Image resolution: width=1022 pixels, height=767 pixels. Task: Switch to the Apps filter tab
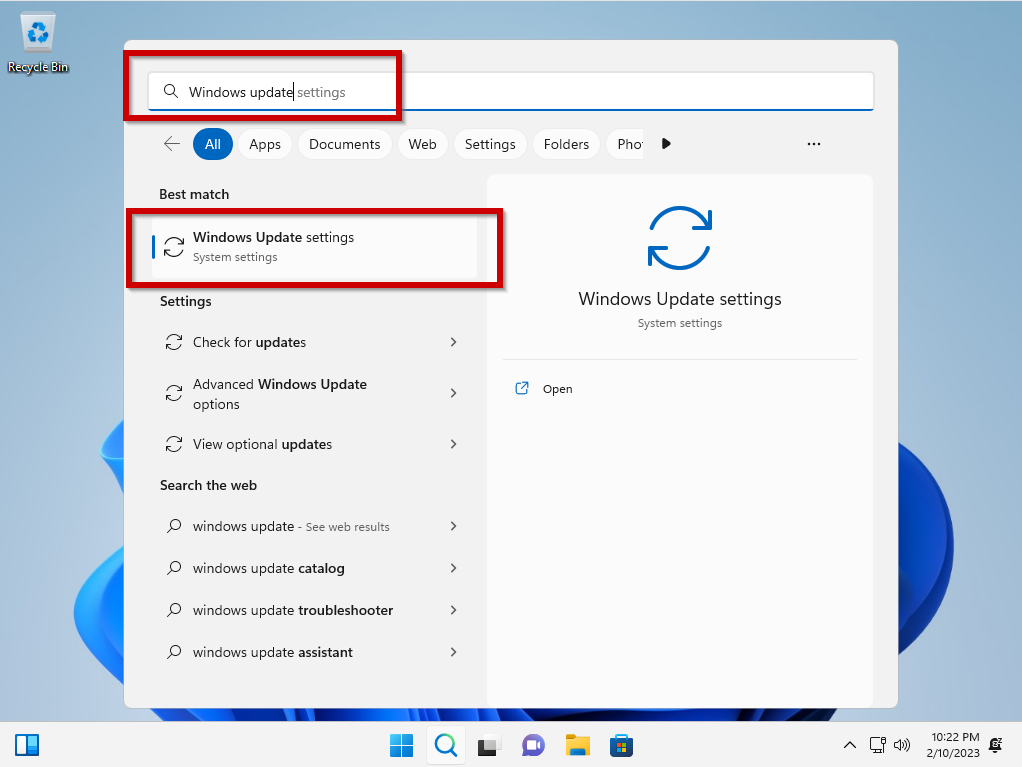(265, 144)
